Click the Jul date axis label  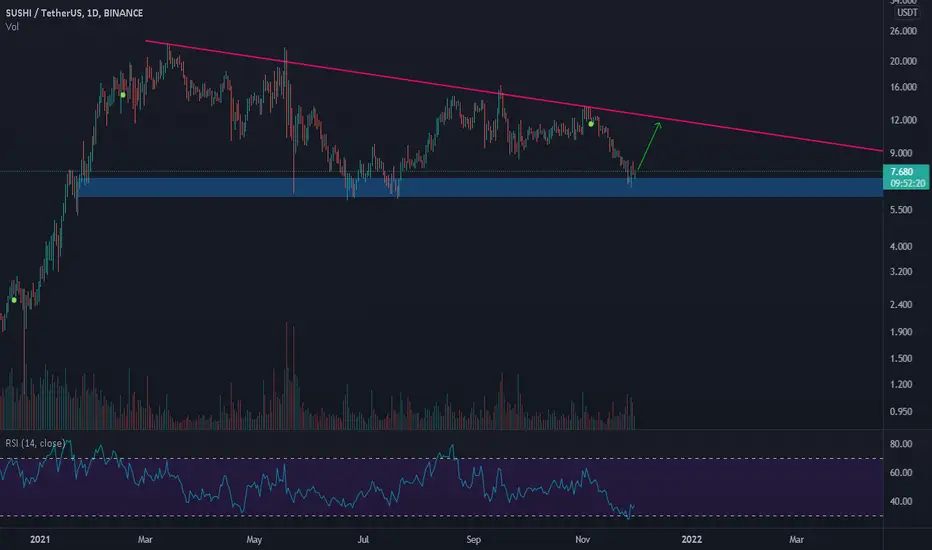[x=363, y=540]
